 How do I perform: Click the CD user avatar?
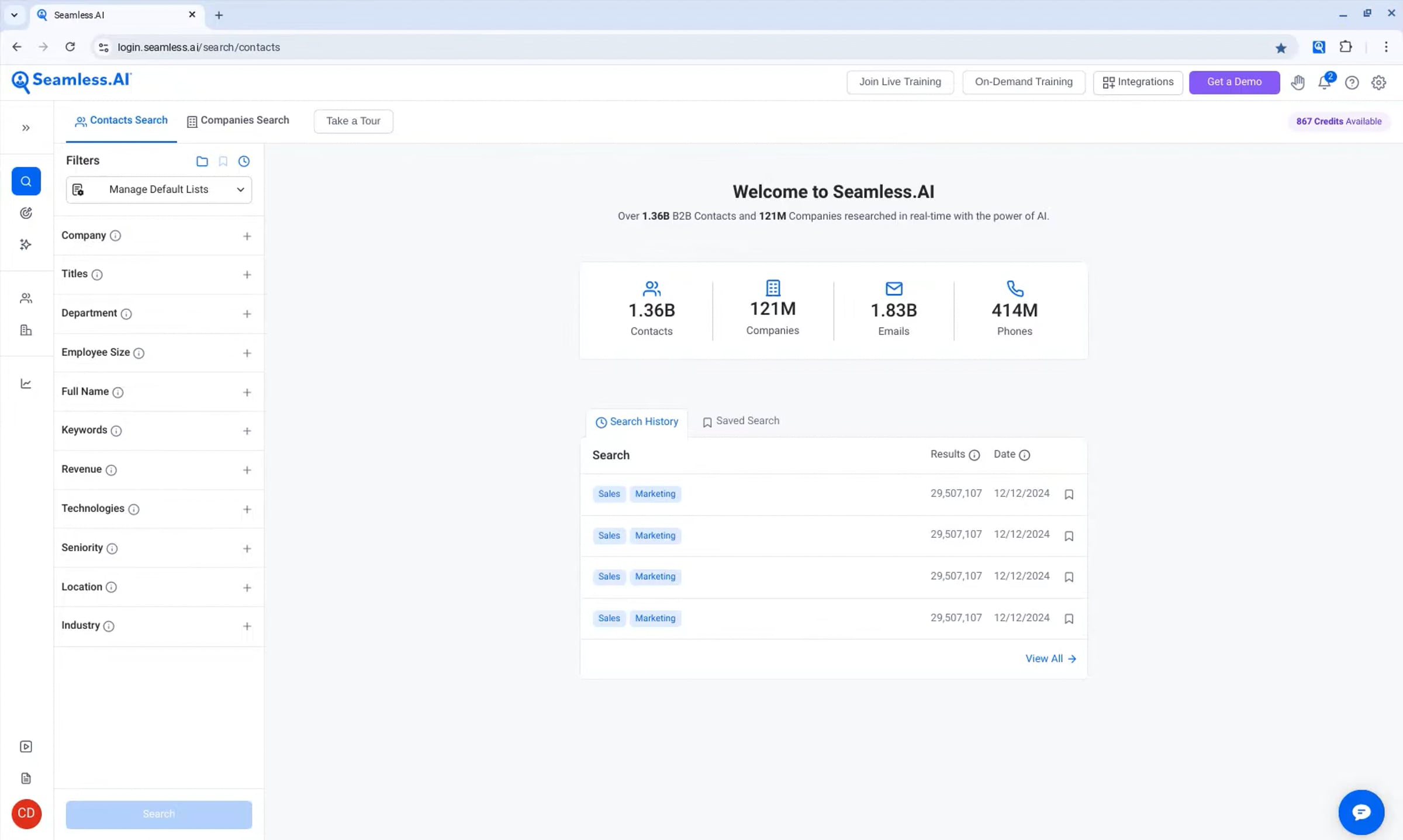click(x=26, y=813)
